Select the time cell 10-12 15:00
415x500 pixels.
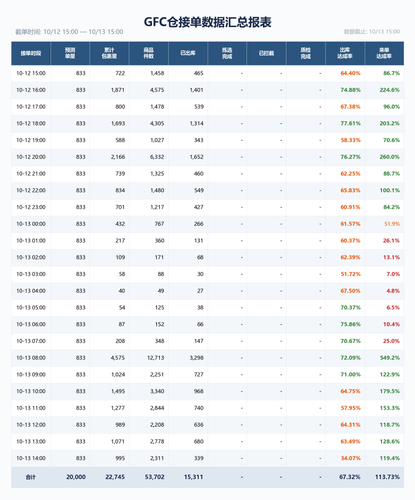pos(31,73)
